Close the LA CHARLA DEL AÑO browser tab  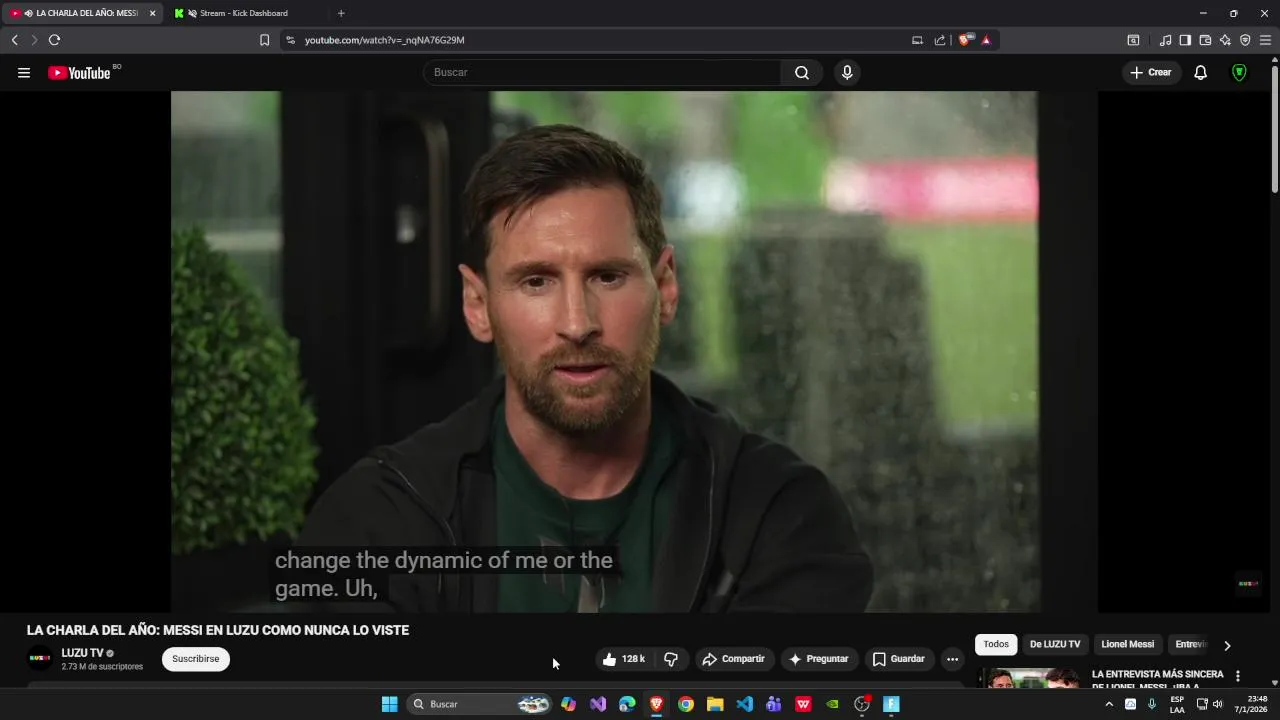(x=152, y=13)
